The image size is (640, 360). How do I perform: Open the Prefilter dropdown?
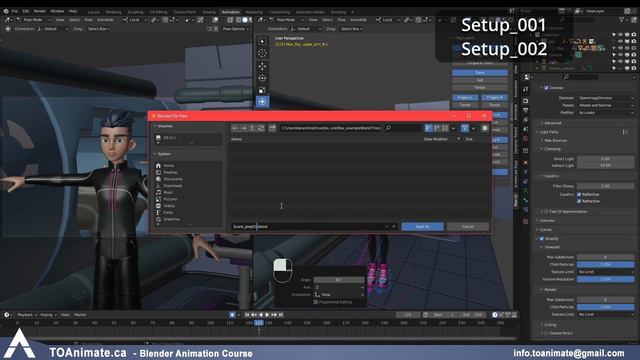click(x=606, y=113)
